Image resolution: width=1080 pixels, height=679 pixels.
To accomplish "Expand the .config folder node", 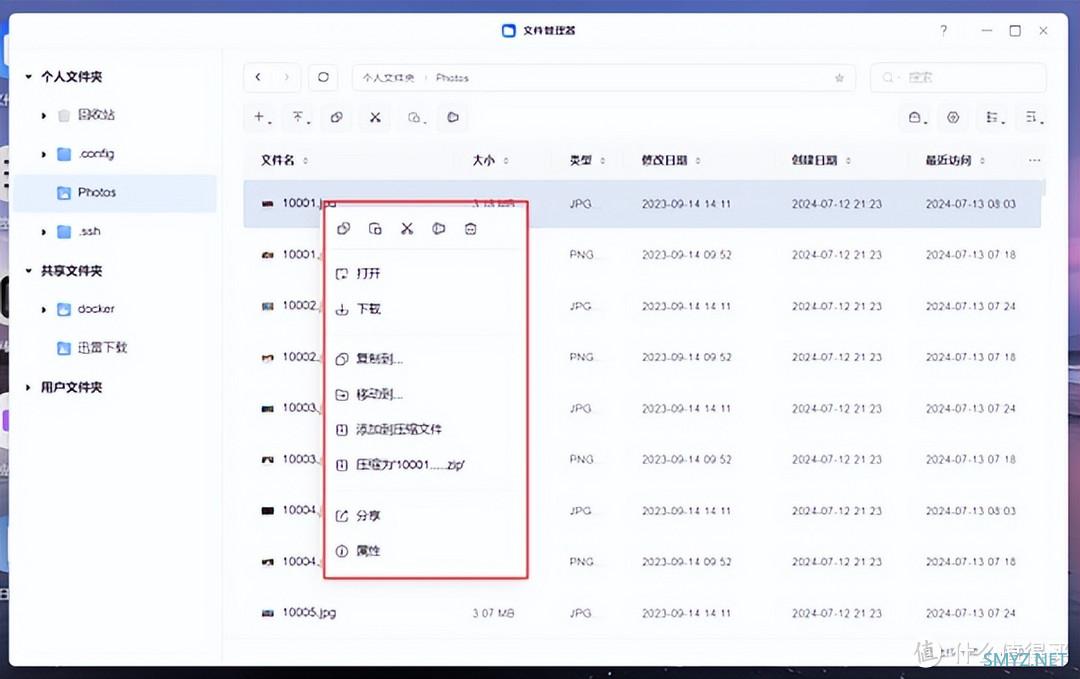I will coord(43,154).
